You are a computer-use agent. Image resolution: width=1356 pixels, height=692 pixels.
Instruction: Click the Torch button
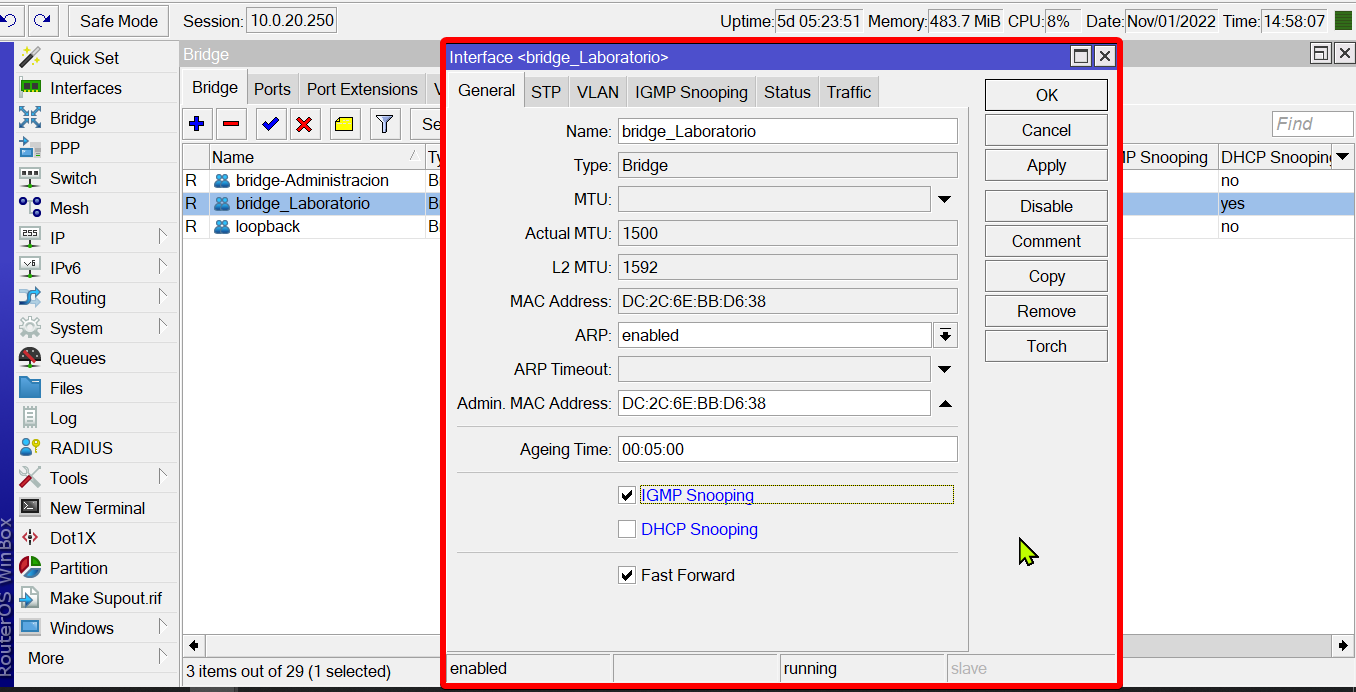1046,346
